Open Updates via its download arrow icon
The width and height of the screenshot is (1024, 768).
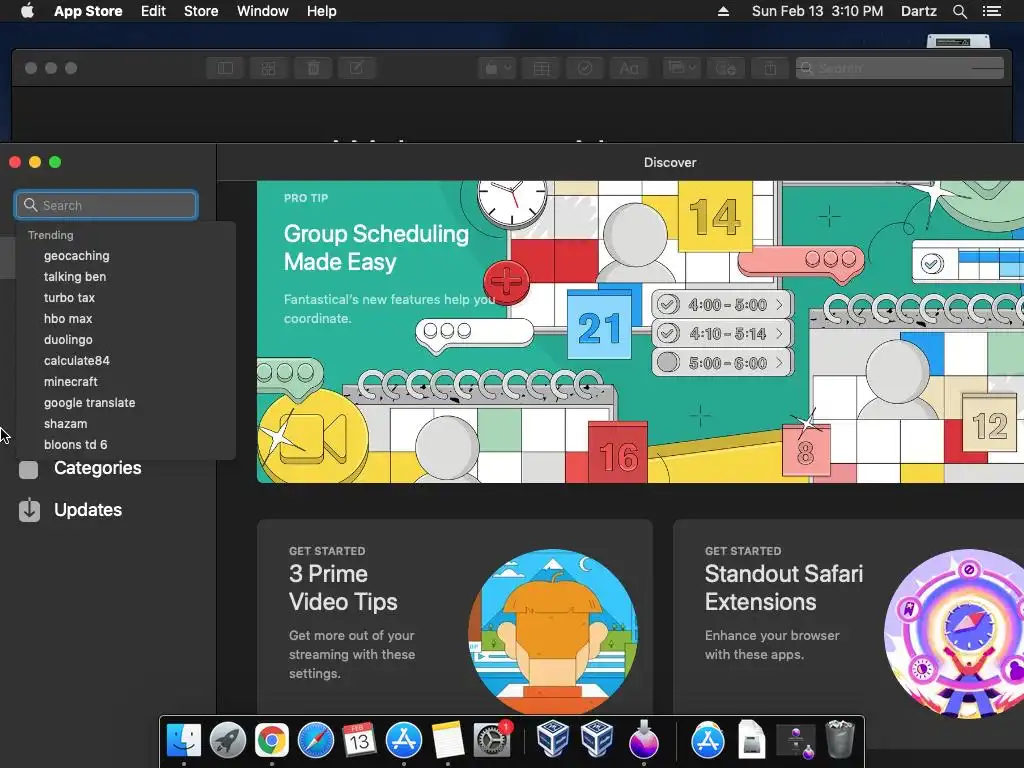29,510
